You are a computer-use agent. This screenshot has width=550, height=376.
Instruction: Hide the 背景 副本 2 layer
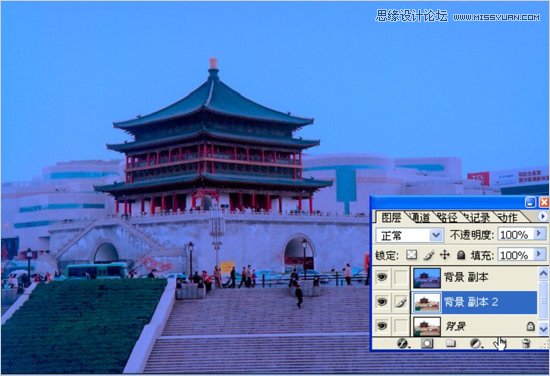382,302
